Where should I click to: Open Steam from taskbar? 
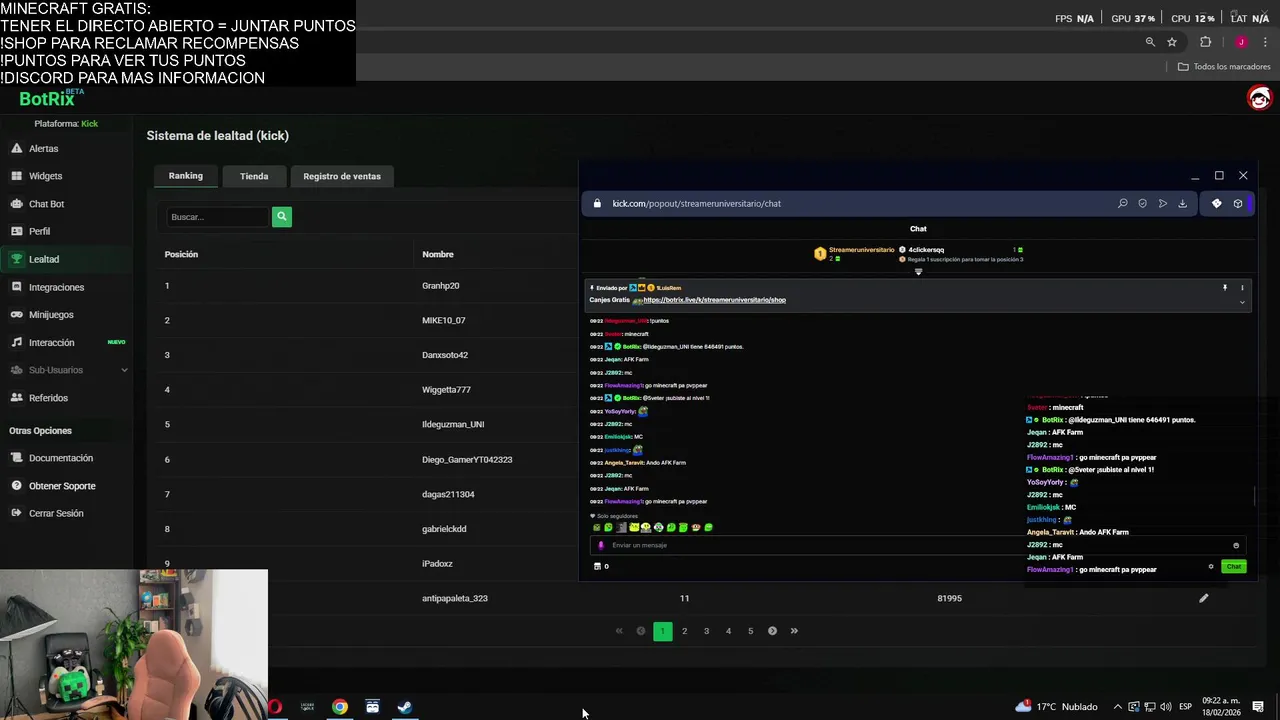(404, 707)
